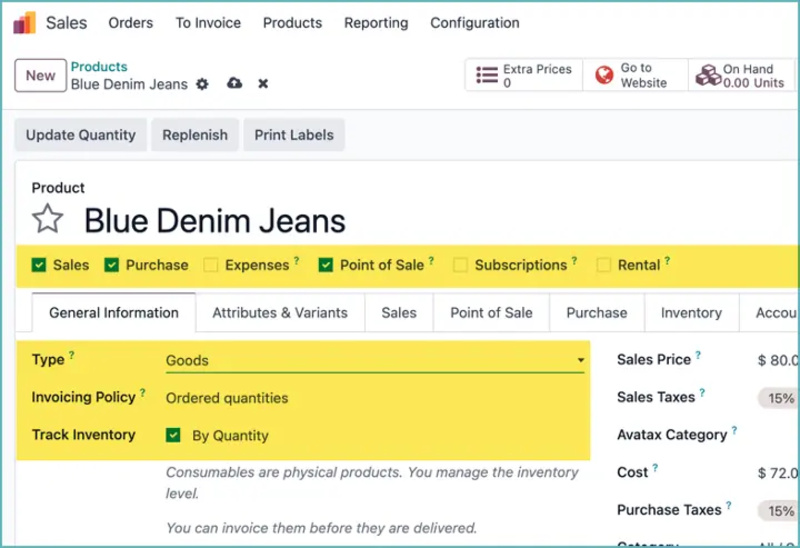Viewport: 800px width, 548px height.
Task: Toggle the Track Inventory checkbox
Action: [173, 435]
